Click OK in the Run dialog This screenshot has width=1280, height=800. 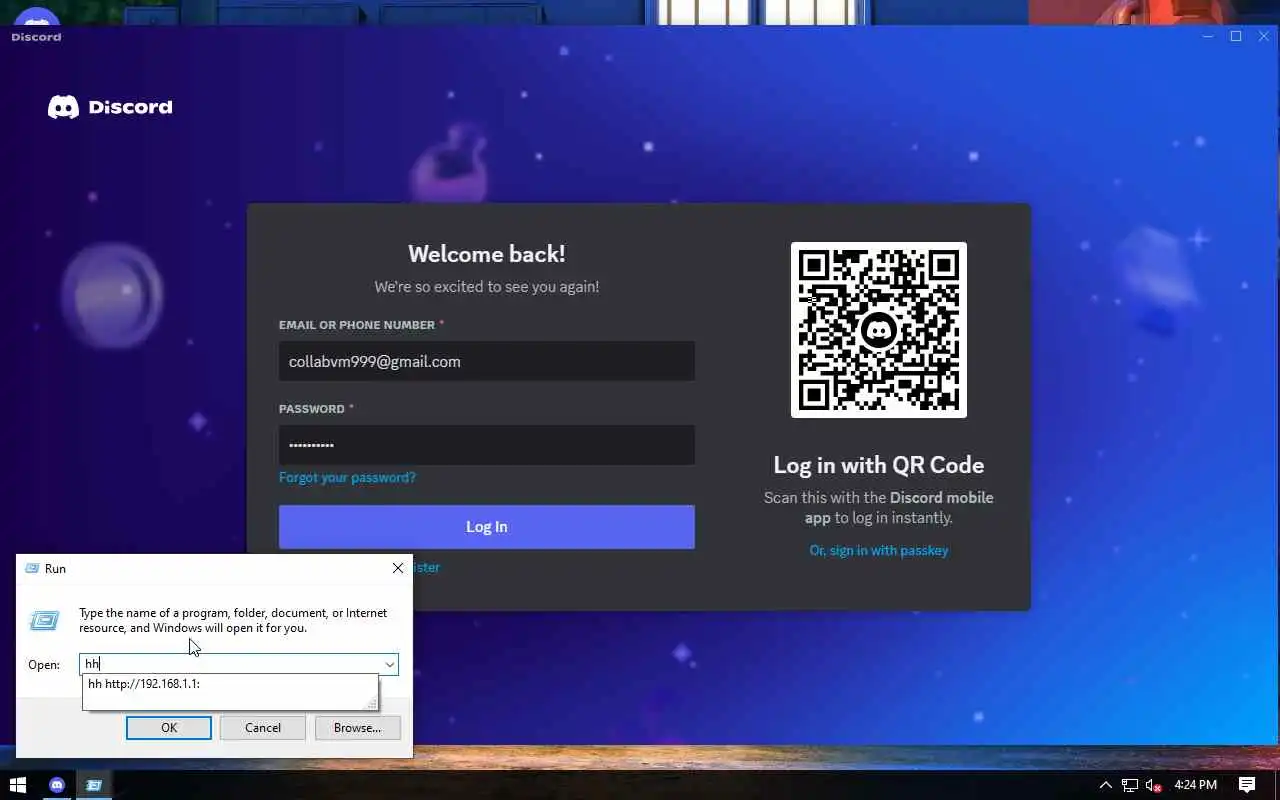(169, 728)
